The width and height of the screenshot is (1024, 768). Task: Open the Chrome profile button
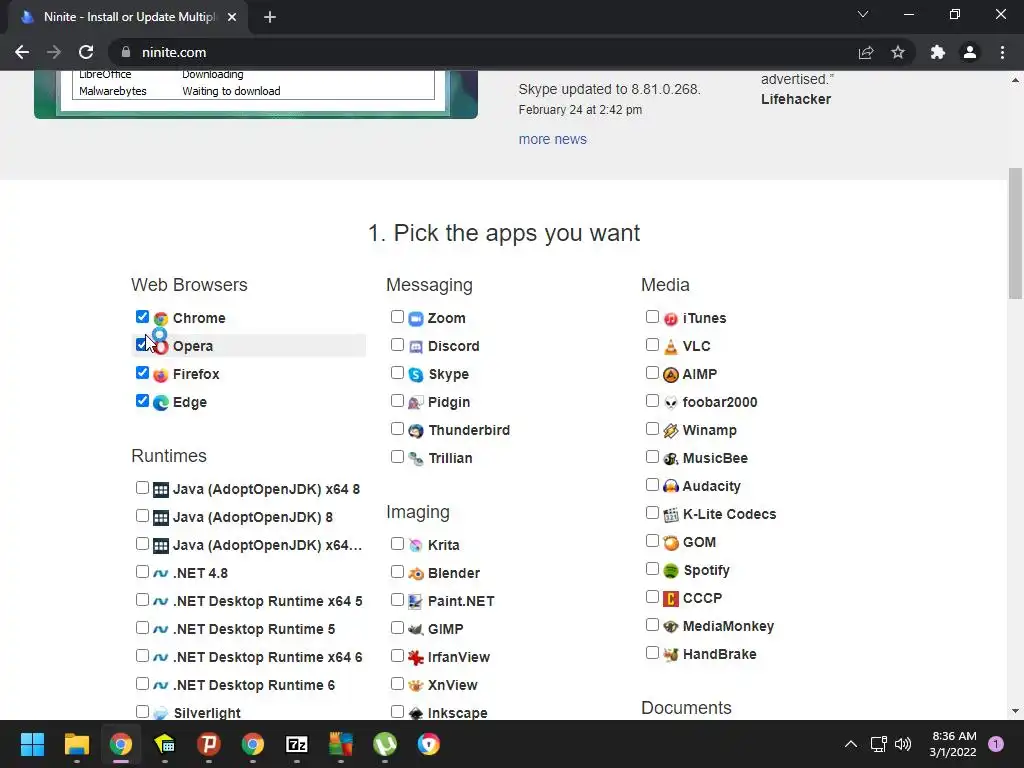pos(970,52)
